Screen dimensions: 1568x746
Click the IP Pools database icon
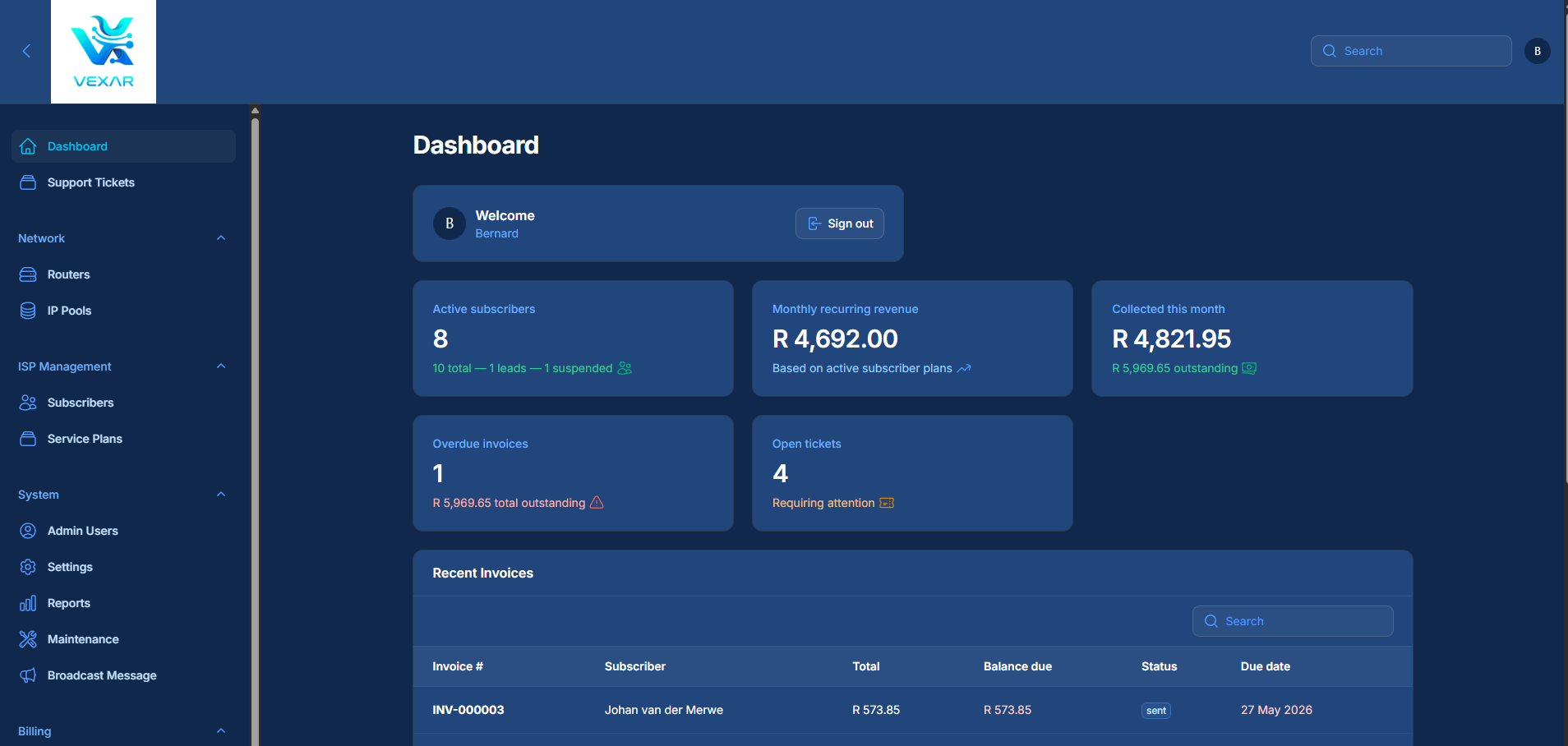point(28,311)
